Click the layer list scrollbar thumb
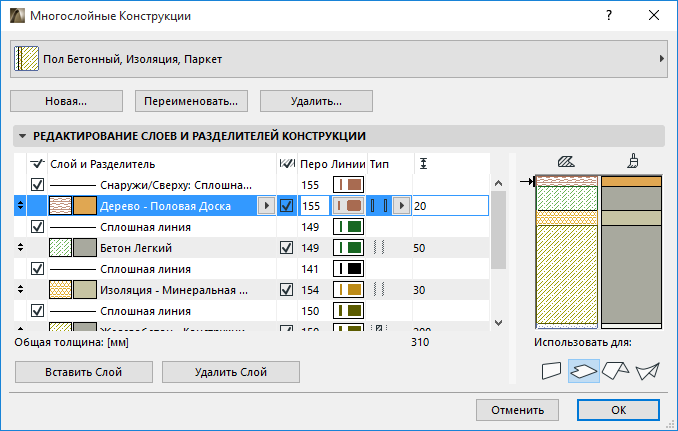678x431 pixels. [x=499, y=230]
